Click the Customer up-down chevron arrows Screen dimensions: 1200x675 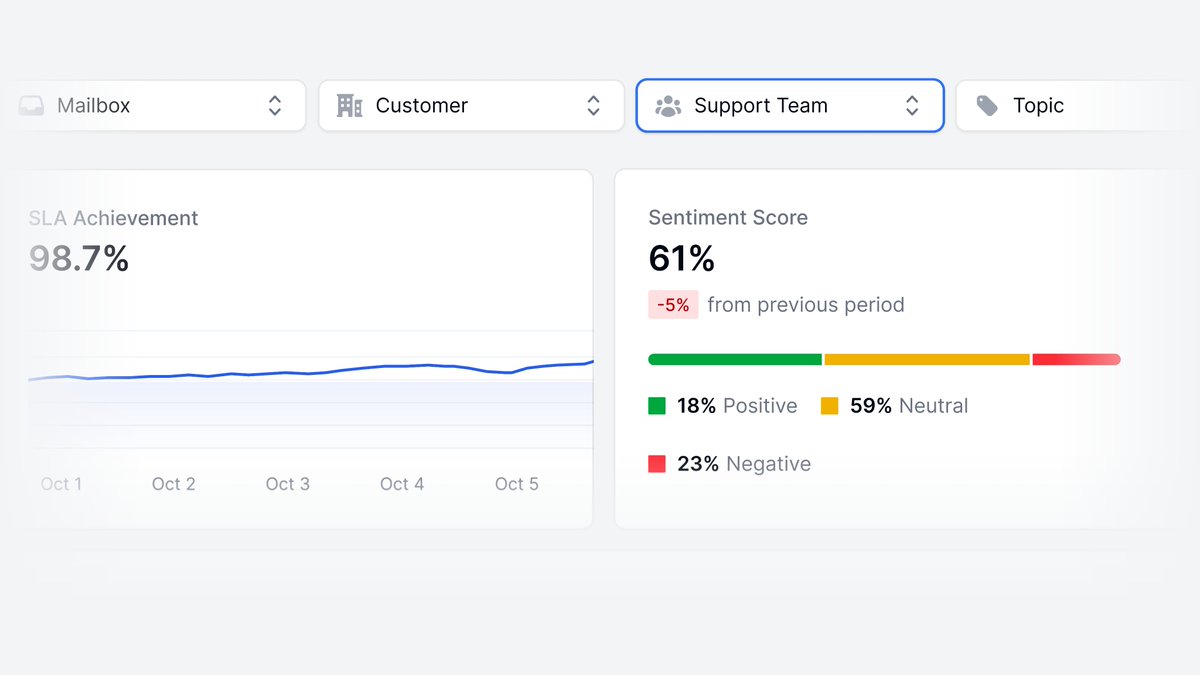593,106
